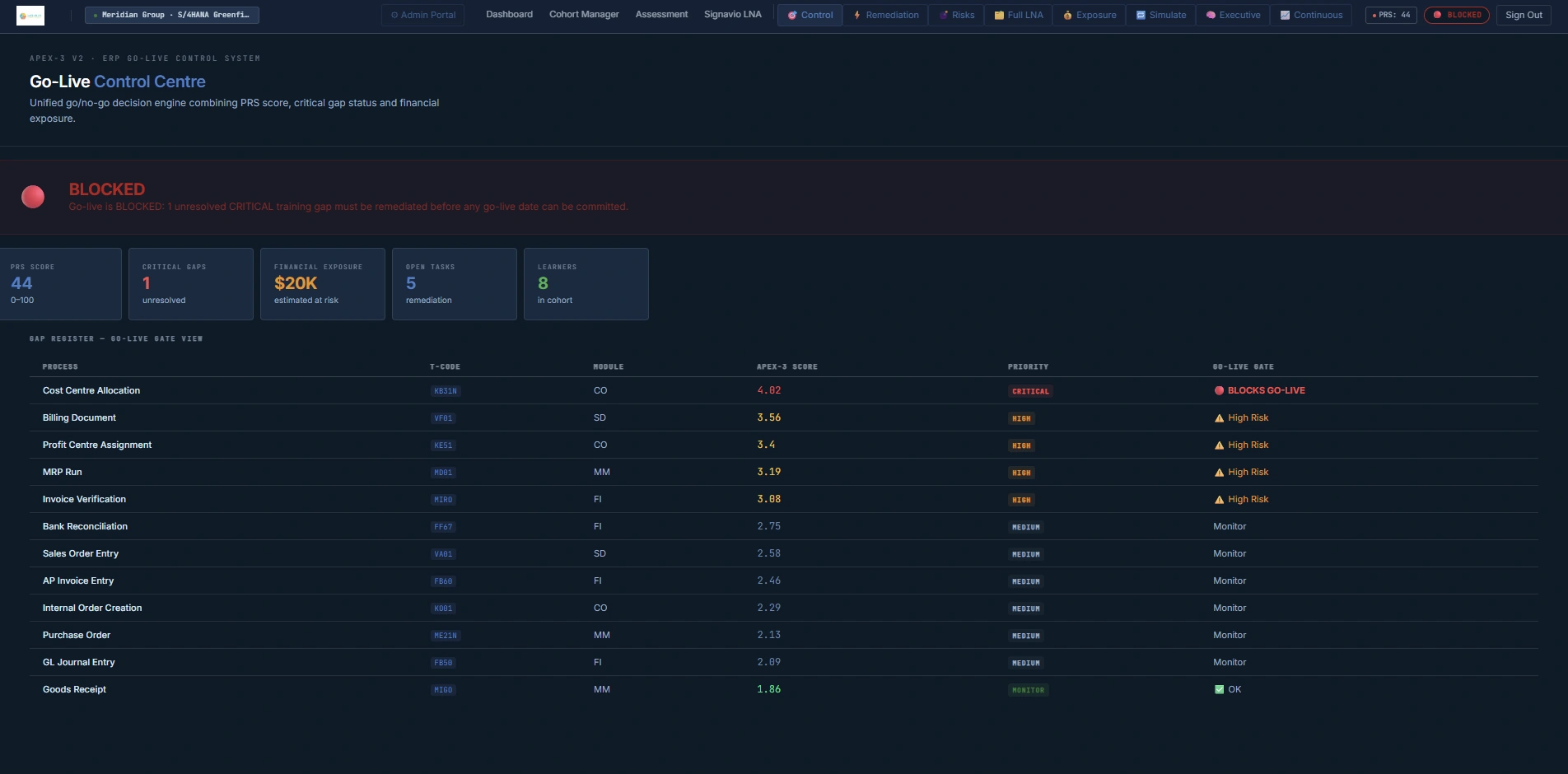Switch to Executive brain tab

(1233, 15)
